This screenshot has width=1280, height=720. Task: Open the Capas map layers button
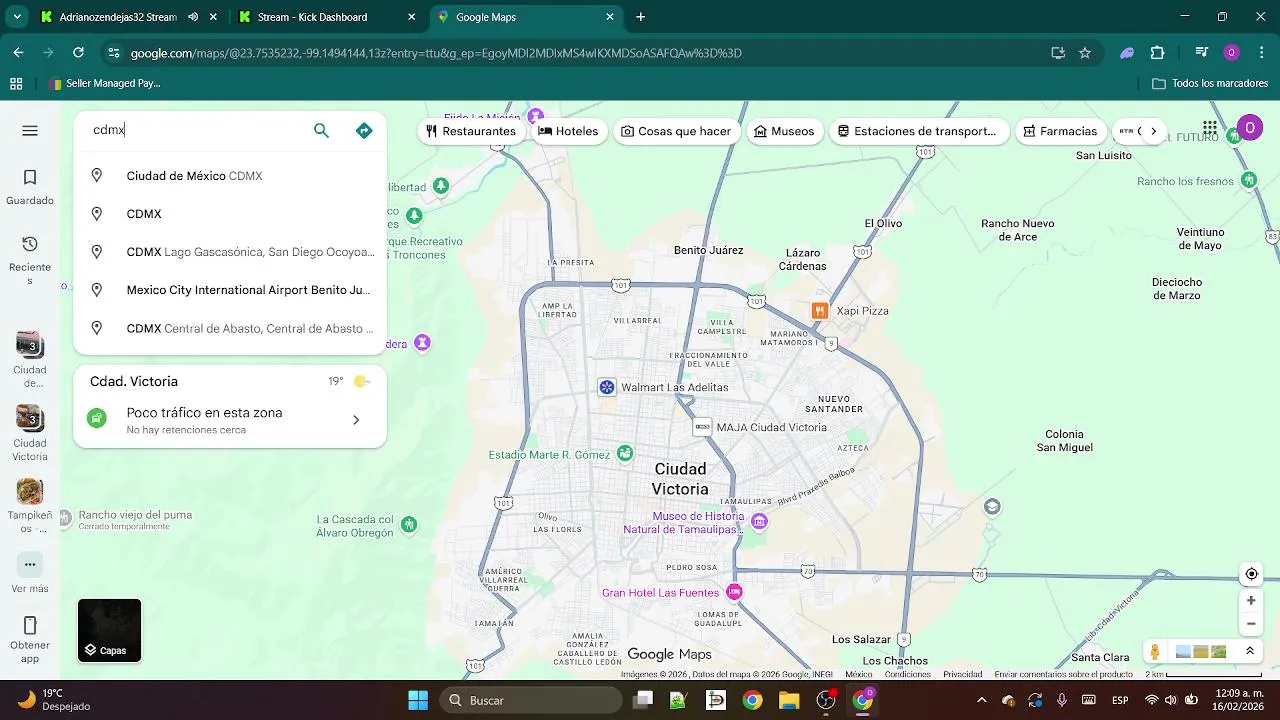[110, 630]
